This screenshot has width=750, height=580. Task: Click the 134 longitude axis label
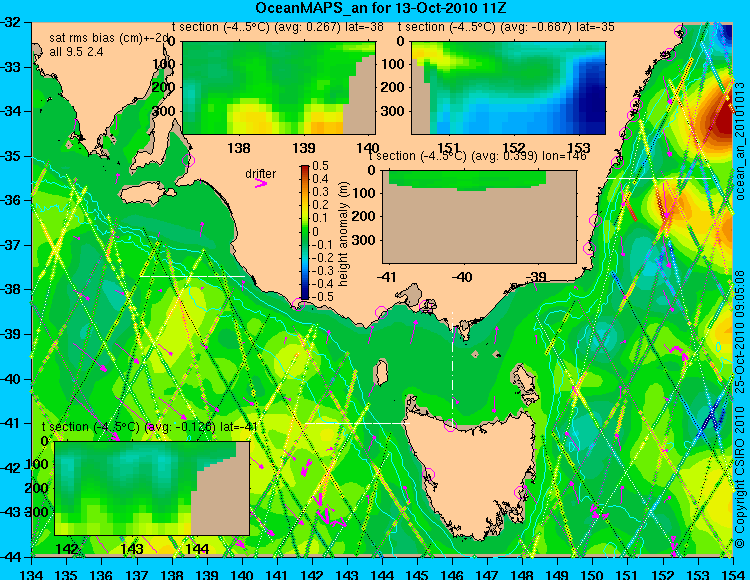click(32, 574)
